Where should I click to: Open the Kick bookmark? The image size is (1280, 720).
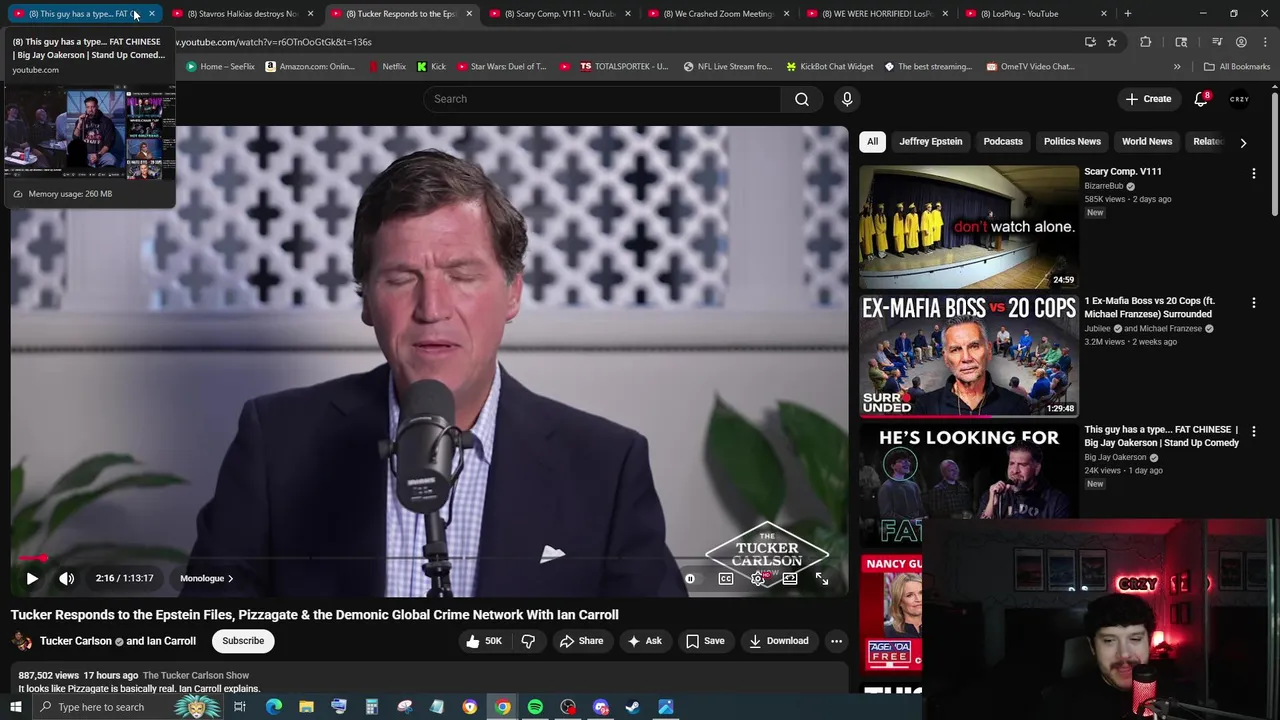(x=430, y=67)
